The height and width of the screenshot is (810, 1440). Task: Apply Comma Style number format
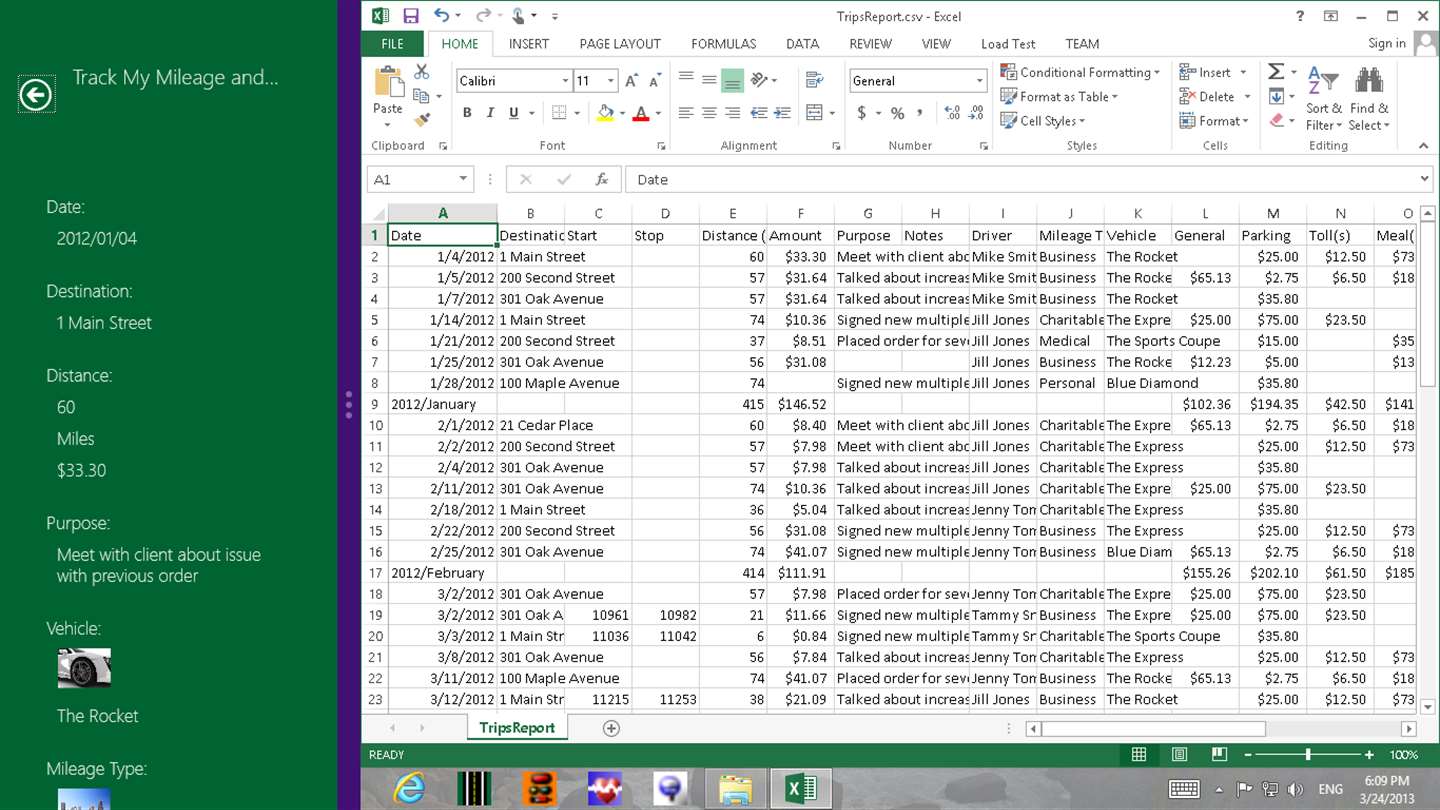(x=920, y=113)
